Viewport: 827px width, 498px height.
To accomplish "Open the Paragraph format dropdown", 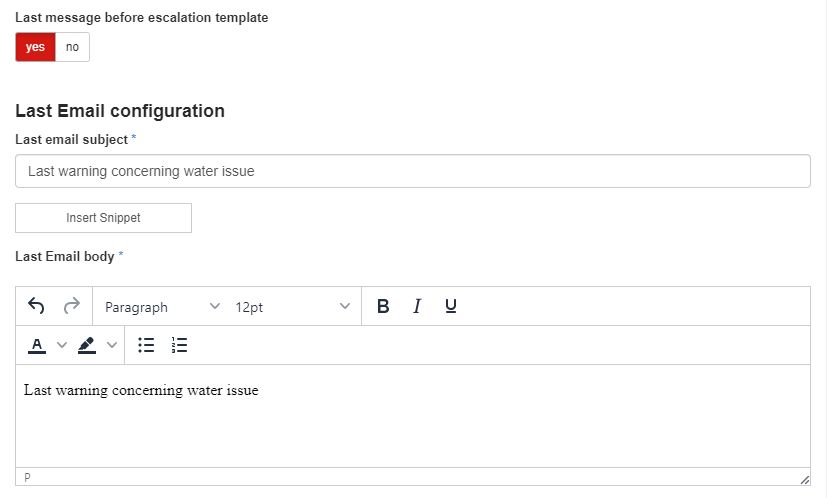I will (x=162, y=307).
